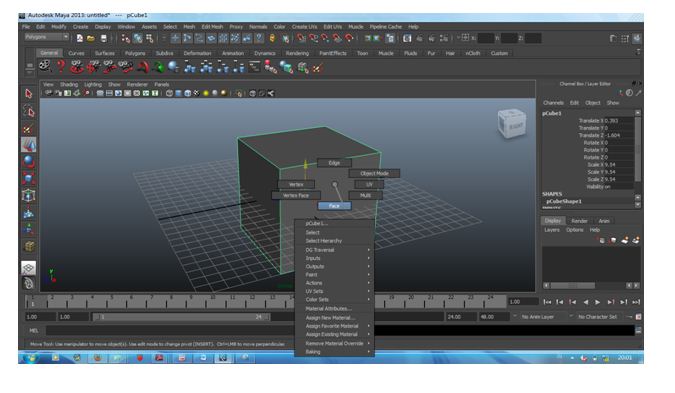Viewport: 675px width, 393px height.
Task: Pick Multi in the marking menu
Action: pos(365,195)
